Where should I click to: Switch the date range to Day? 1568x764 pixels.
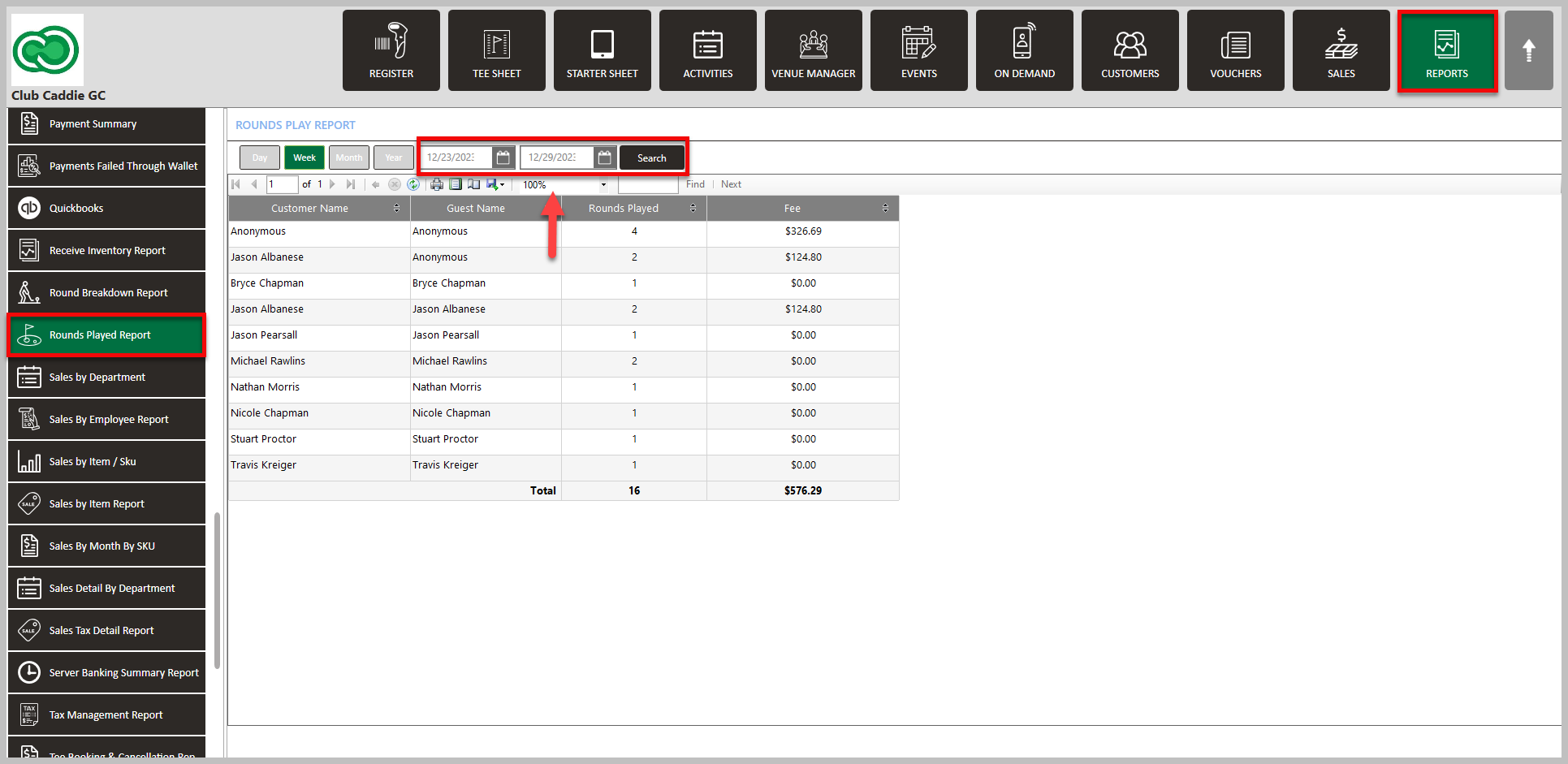pyautogui.click(x=260, y=158)
